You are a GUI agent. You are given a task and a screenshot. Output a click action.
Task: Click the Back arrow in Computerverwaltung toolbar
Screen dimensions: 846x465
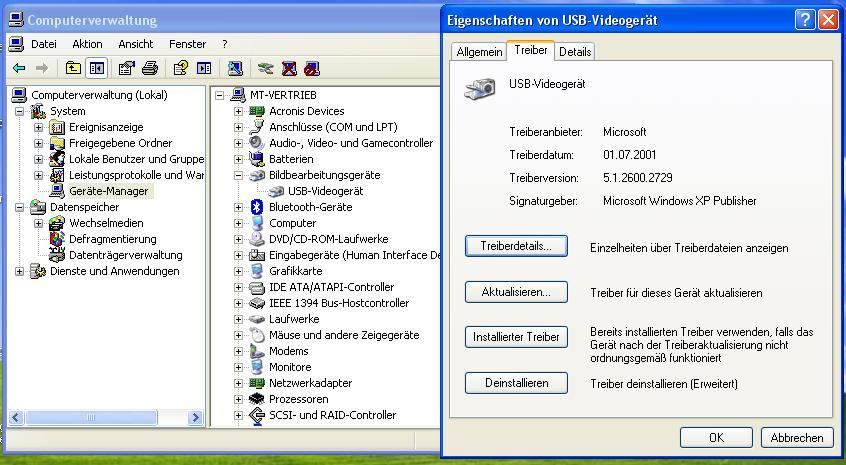click(19, 68)
